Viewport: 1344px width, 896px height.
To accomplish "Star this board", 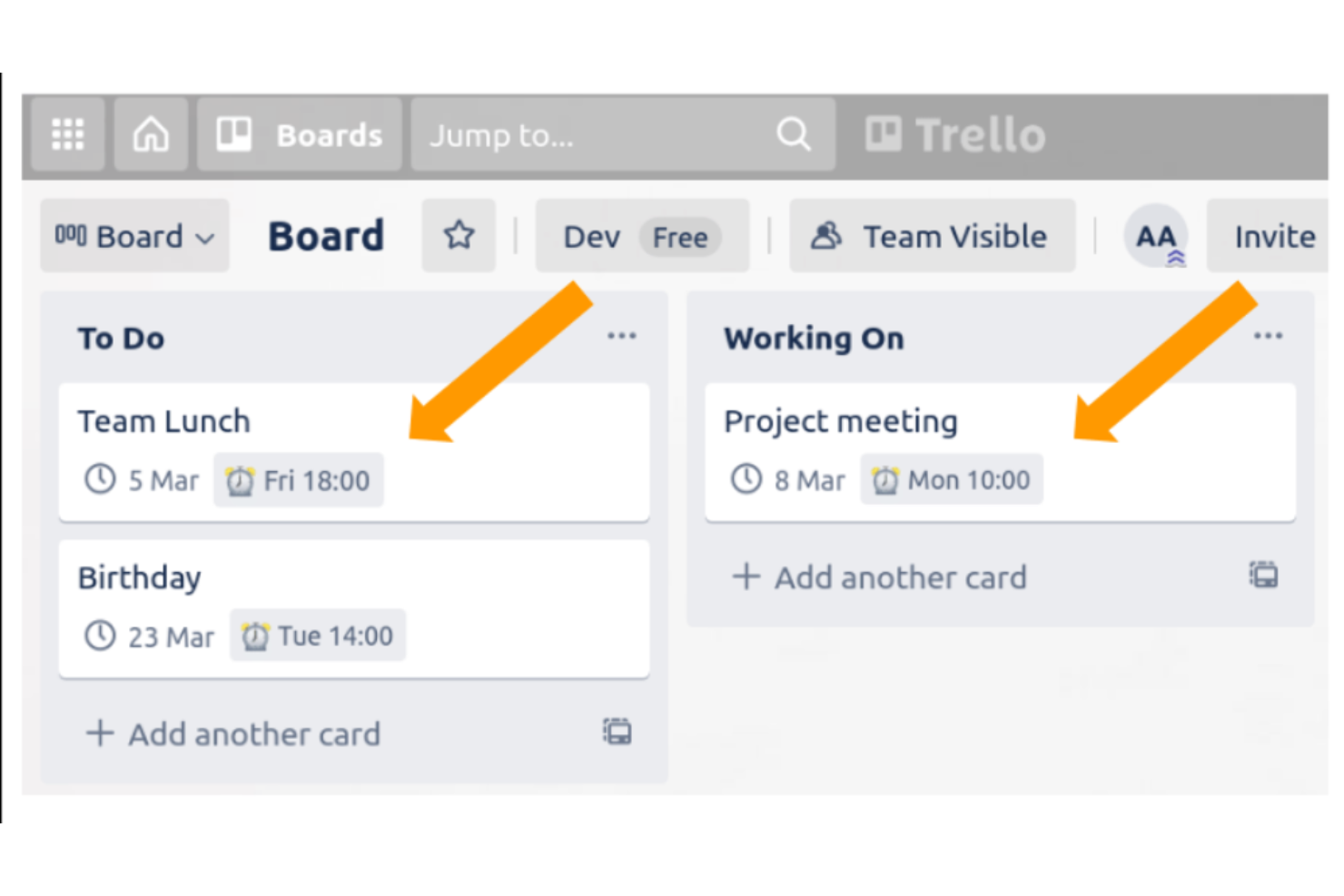I will click(x=459, y=234).
